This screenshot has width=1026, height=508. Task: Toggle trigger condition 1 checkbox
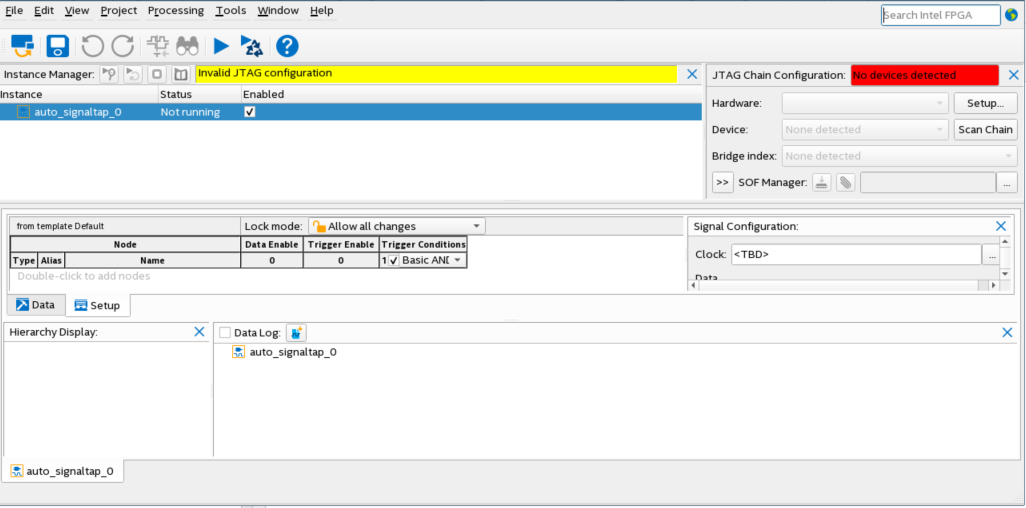[393, 260]
